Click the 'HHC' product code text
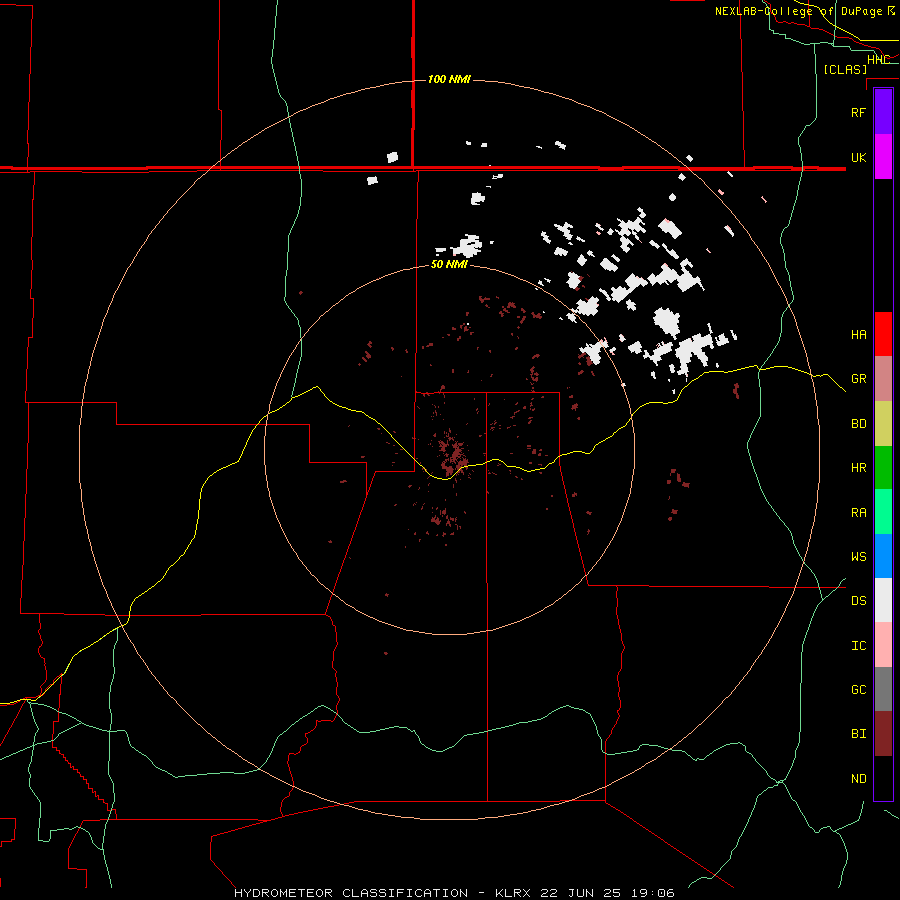The width and height of the screenshot is (900, 900). tap(878, 60)
